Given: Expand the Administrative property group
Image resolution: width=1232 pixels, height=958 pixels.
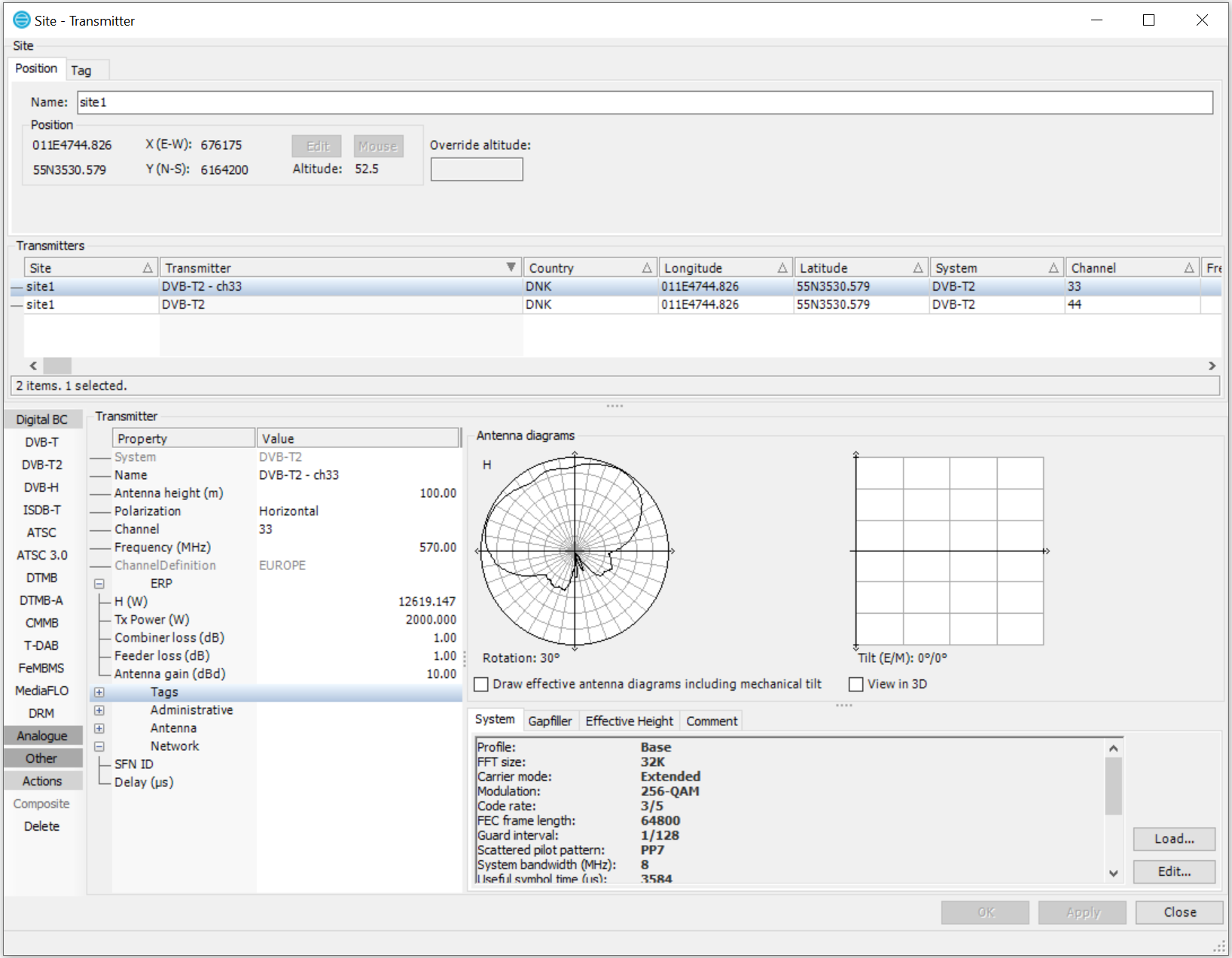Looking at the screenshot, I should point(99,710).
